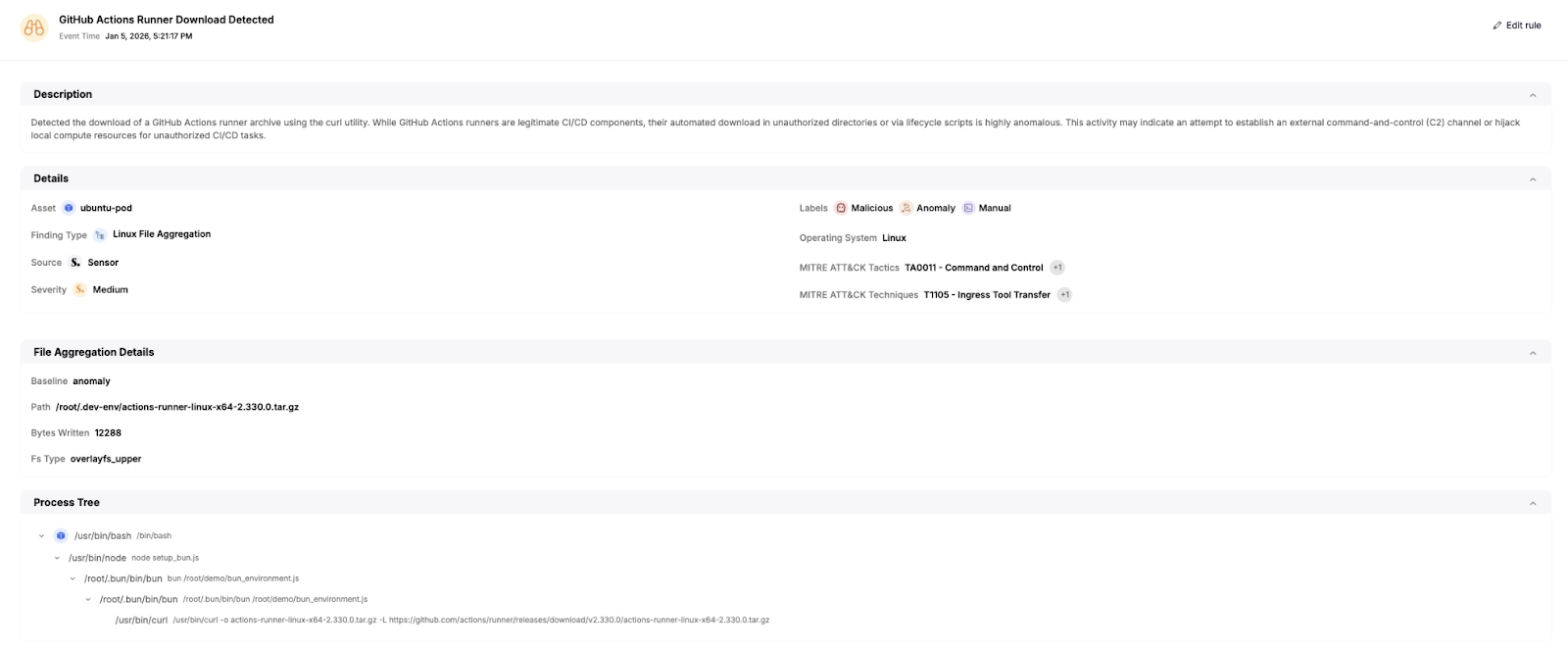Click the overlayfs_upper Fs Type value

(x=106, y=459)
